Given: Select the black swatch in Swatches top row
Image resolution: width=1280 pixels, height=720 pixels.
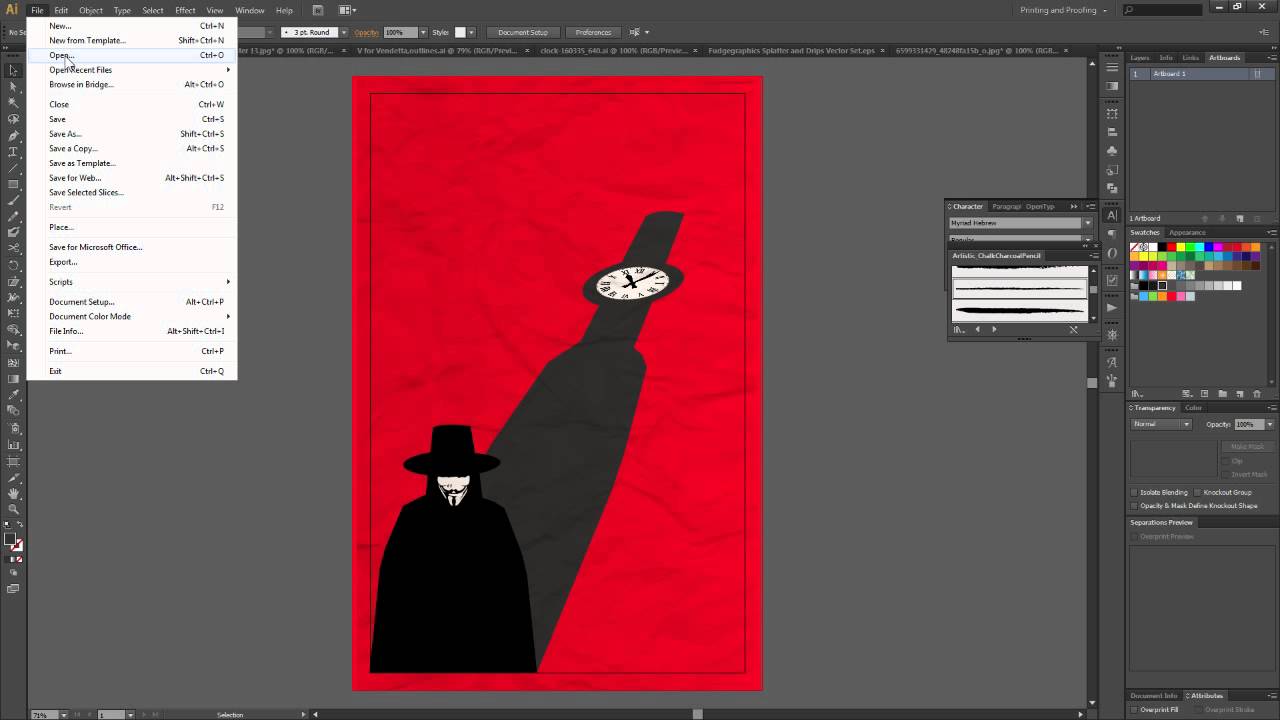Looking at the screenshot, I should (x=1162, y=247).
